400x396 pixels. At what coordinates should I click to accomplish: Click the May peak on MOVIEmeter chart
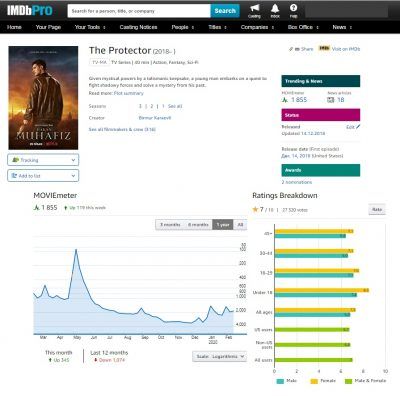(76, 249)
